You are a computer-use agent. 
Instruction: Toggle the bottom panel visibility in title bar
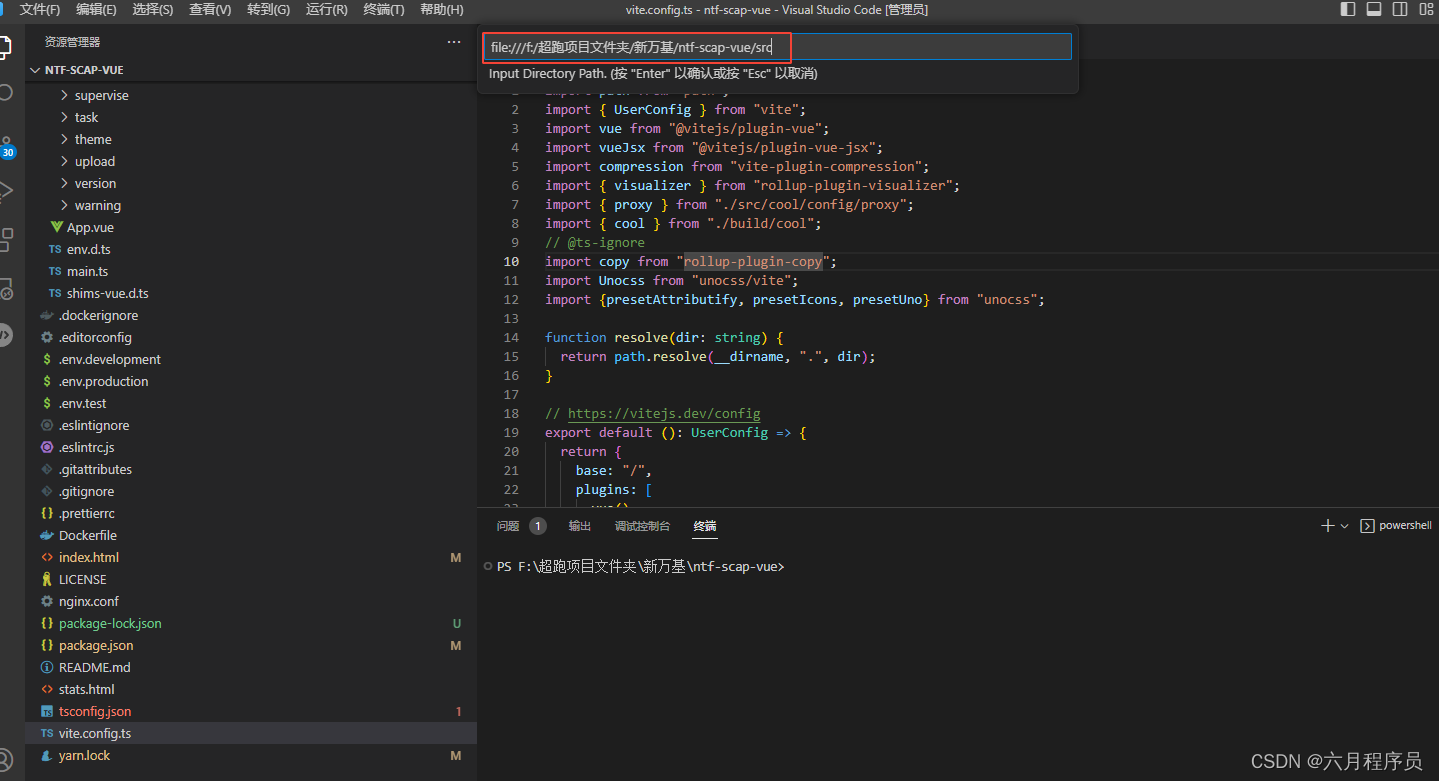(x=1373, y=10)
